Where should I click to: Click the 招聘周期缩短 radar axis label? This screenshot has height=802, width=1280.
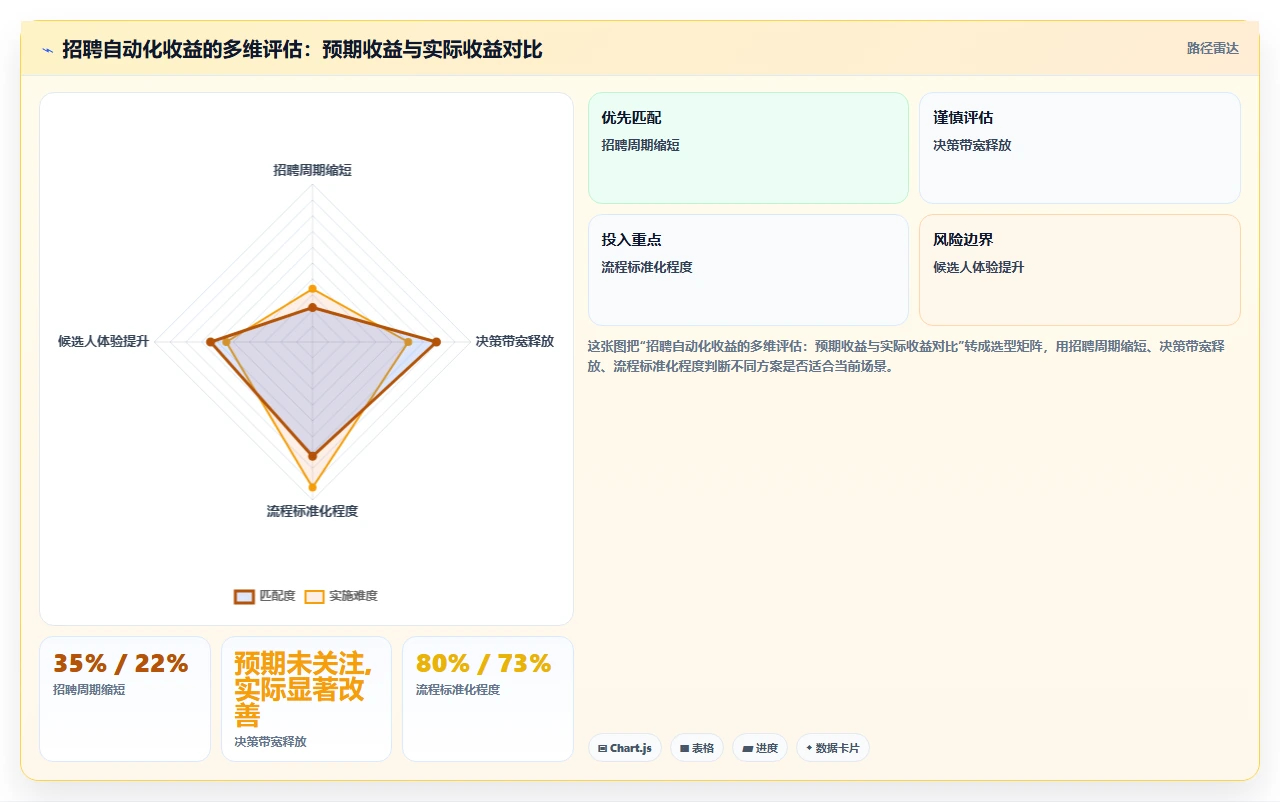tap(312, 170)
